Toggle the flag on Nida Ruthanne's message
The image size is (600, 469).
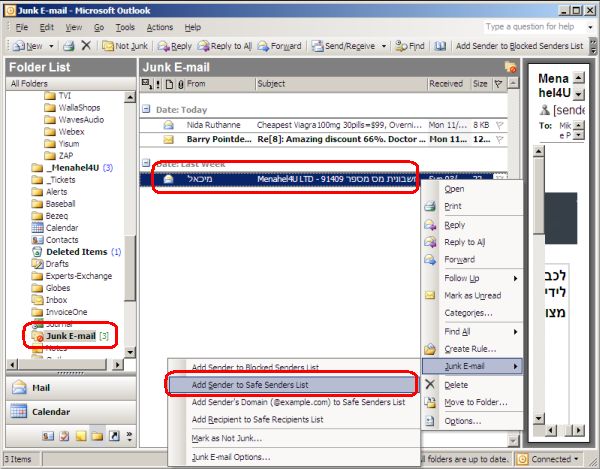[x=499, y=125]
